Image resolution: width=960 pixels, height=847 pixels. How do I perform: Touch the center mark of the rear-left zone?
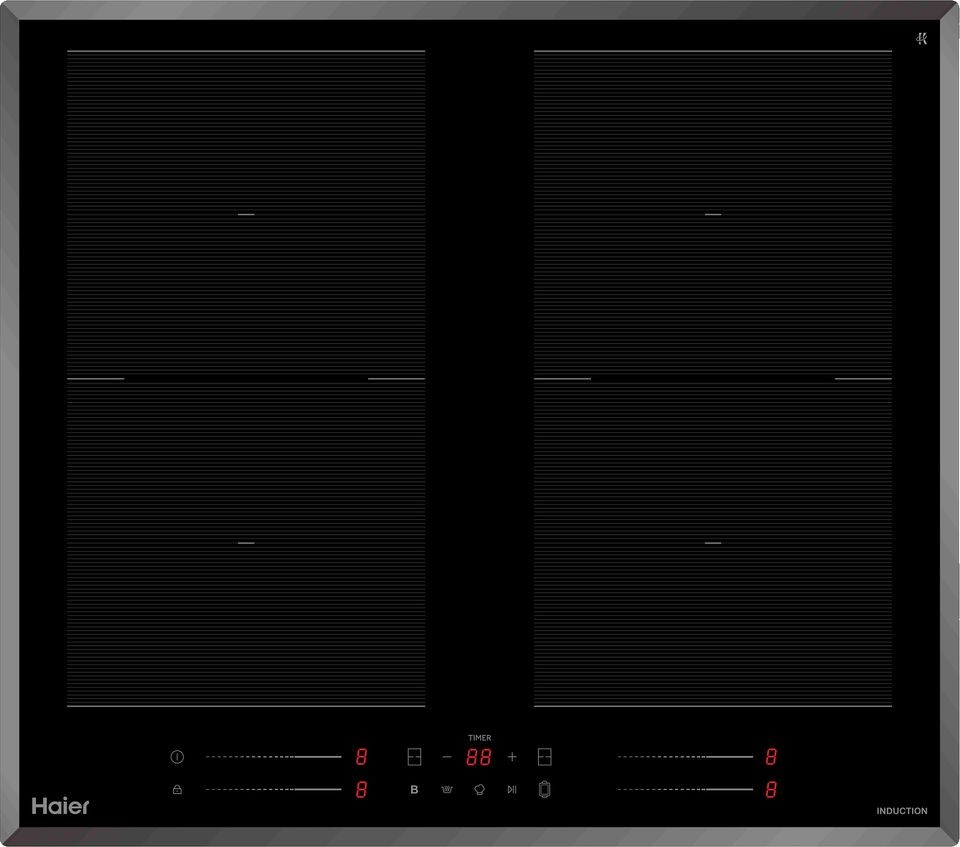tap(246, 214)
